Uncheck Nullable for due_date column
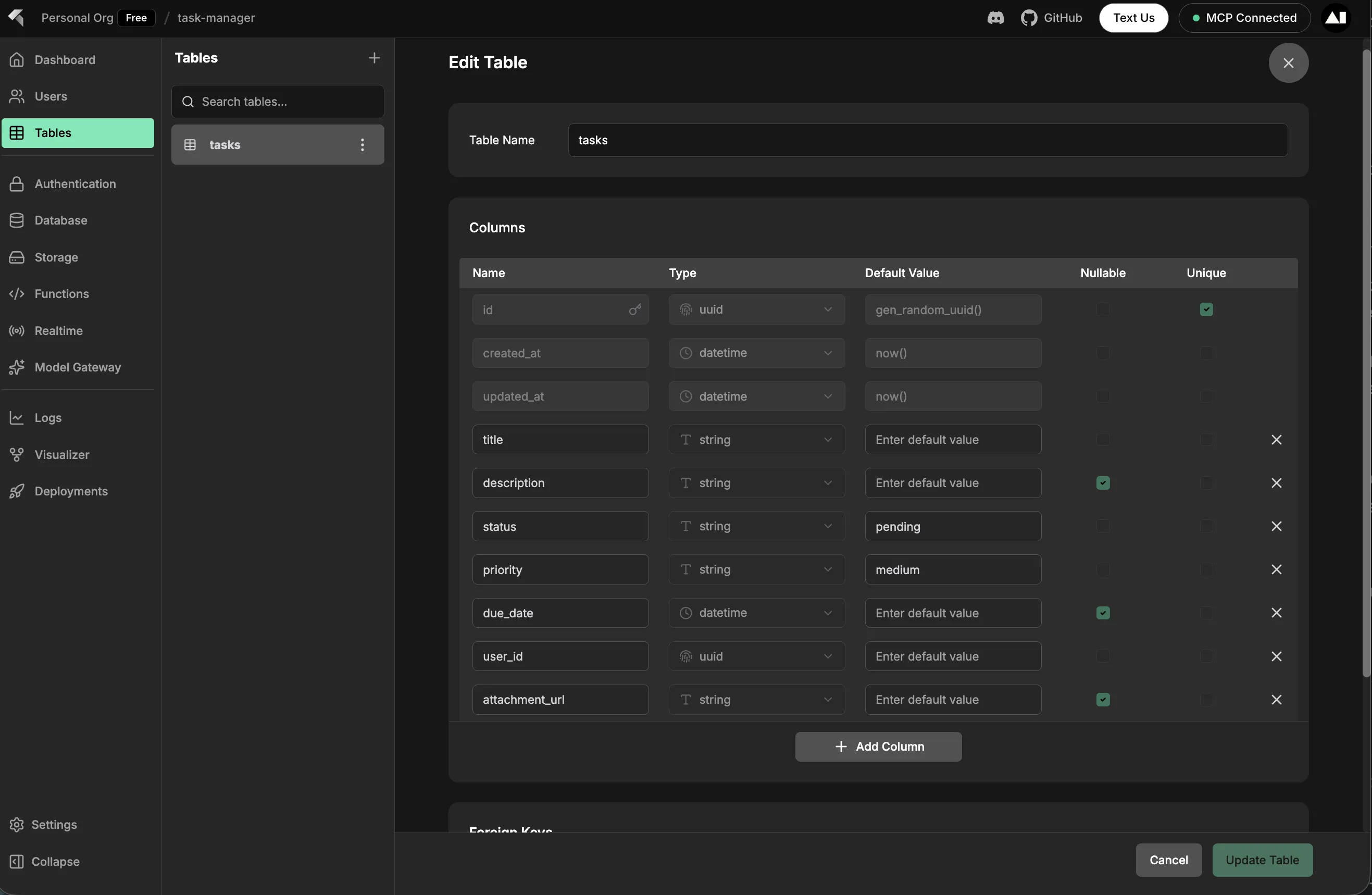This screenshot has width=1372, height=895. click(1103, 613)
